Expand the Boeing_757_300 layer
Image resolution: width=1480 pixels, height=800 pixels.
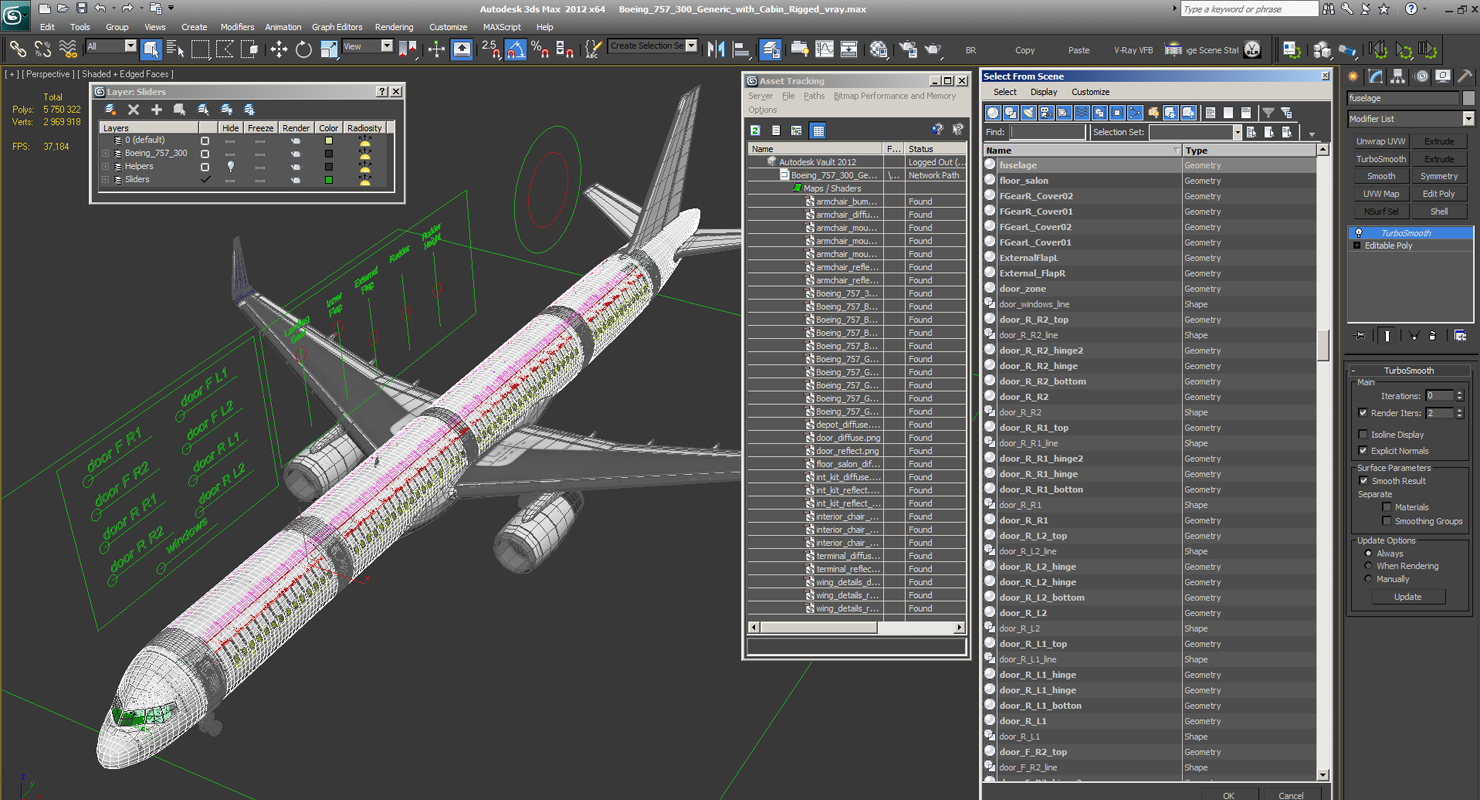[105, 153]
